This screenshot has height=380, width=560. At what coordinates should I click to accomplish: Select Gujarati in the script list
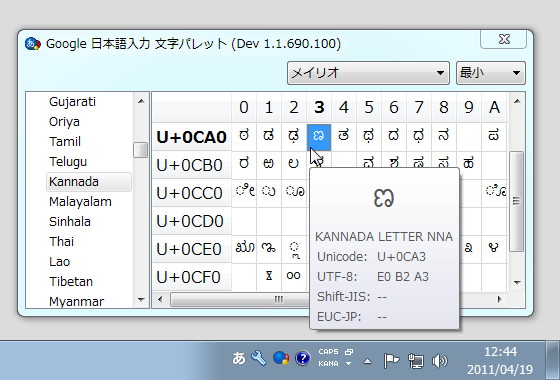[x=72, y=102]
